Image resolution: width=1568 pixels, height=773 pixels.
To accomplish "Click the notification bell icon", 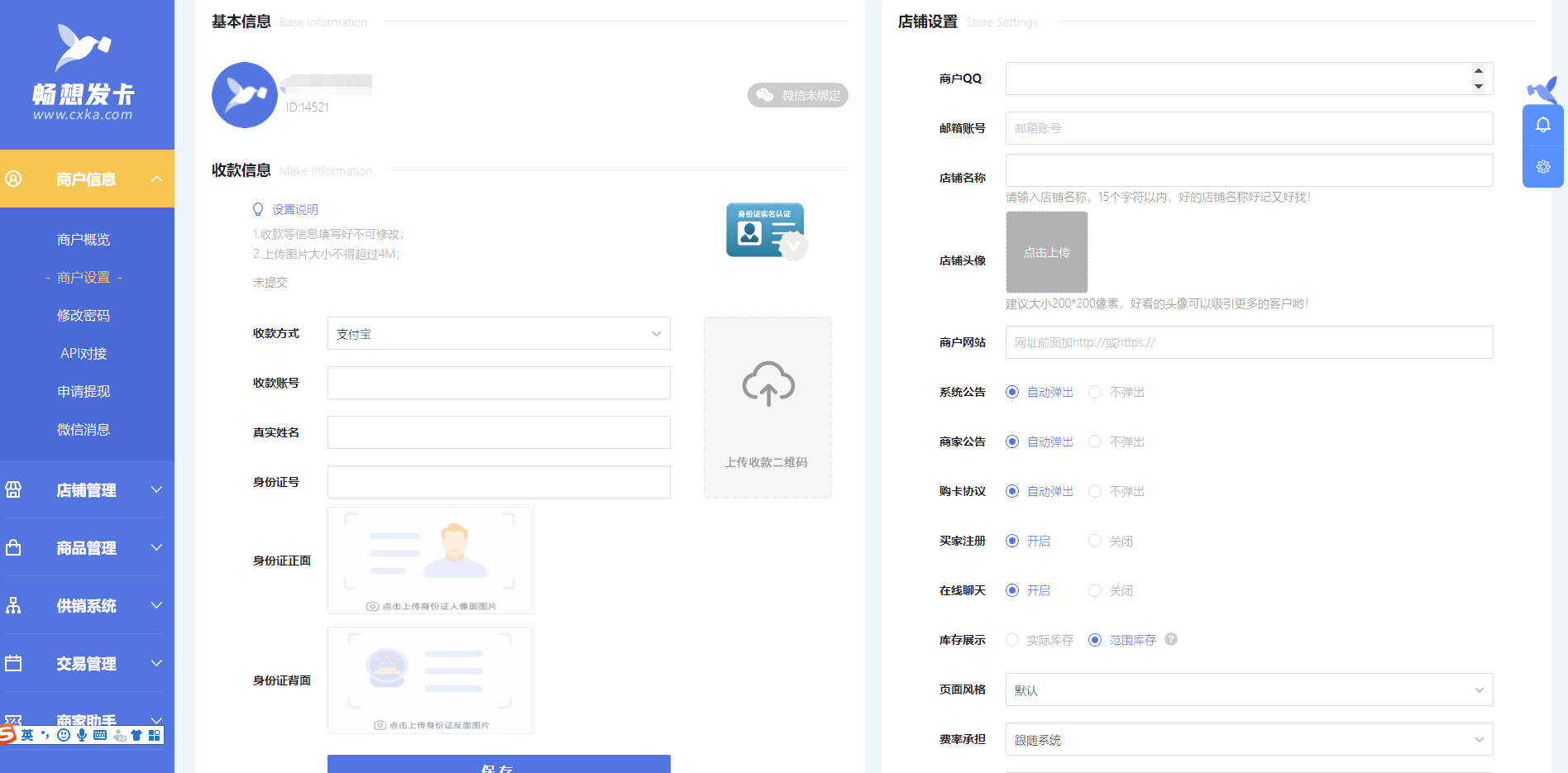I will [1542, 125].
